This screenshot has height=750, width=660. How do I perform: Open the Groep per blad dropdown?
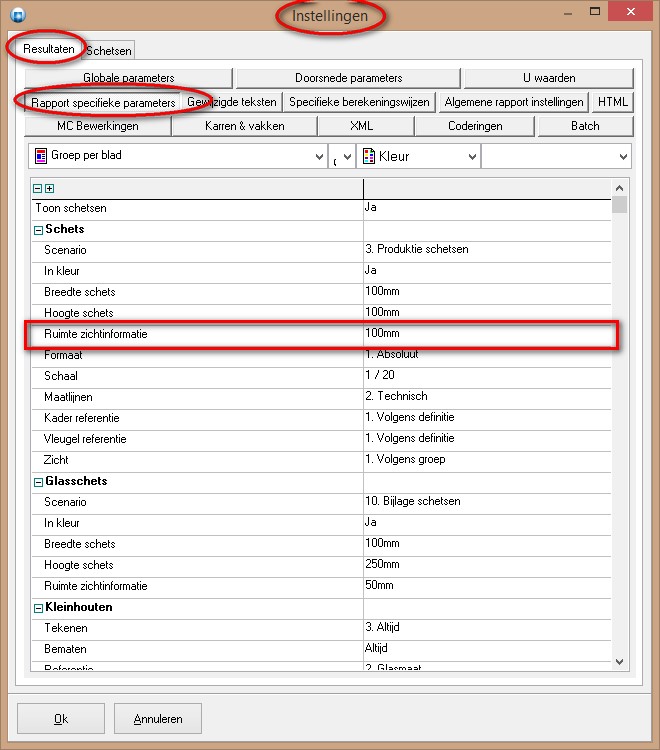click(319, 156)
